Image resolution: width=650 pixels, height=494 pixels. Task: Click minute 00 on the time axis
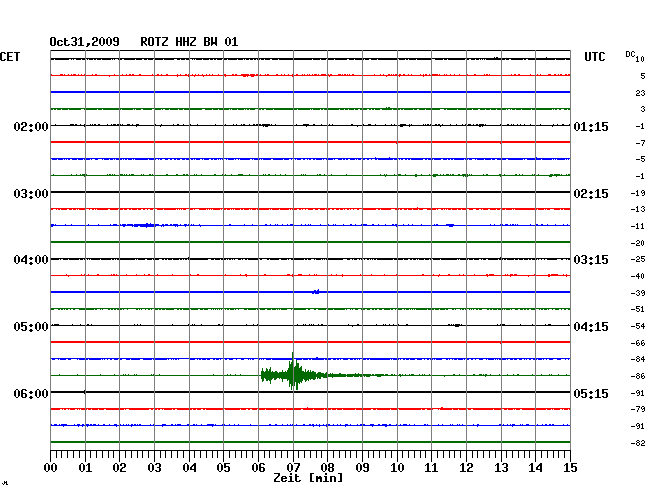click(x=51, y=468)
